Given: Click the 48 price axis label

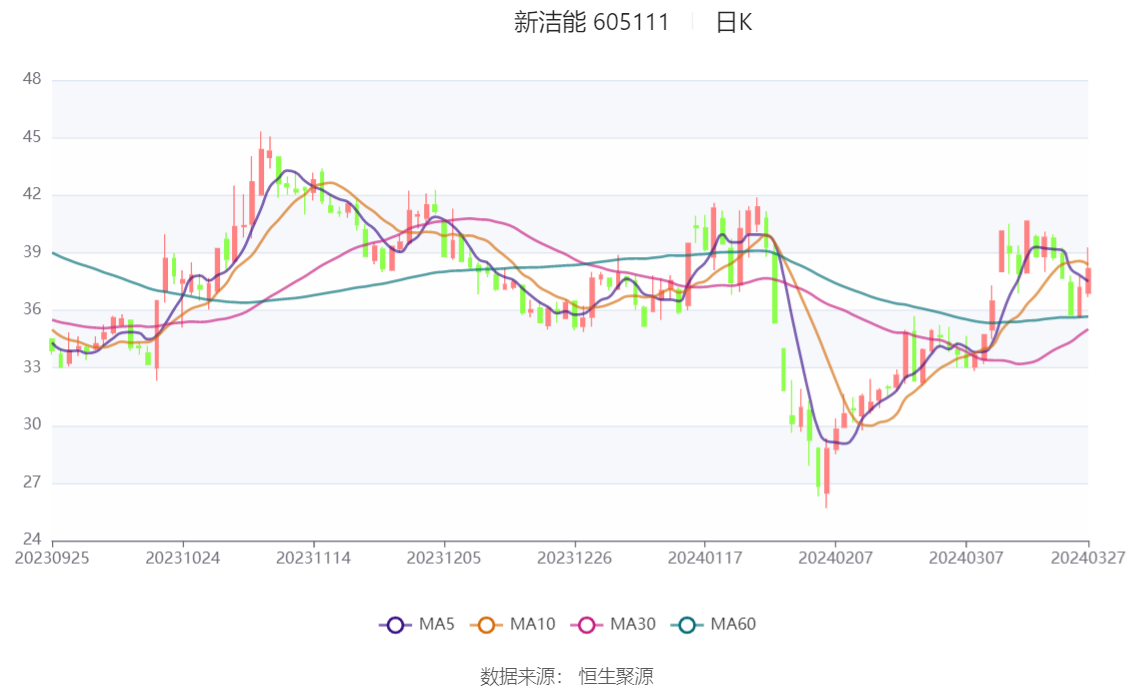Looking at the screenshot, I should [x=31, y=79].
